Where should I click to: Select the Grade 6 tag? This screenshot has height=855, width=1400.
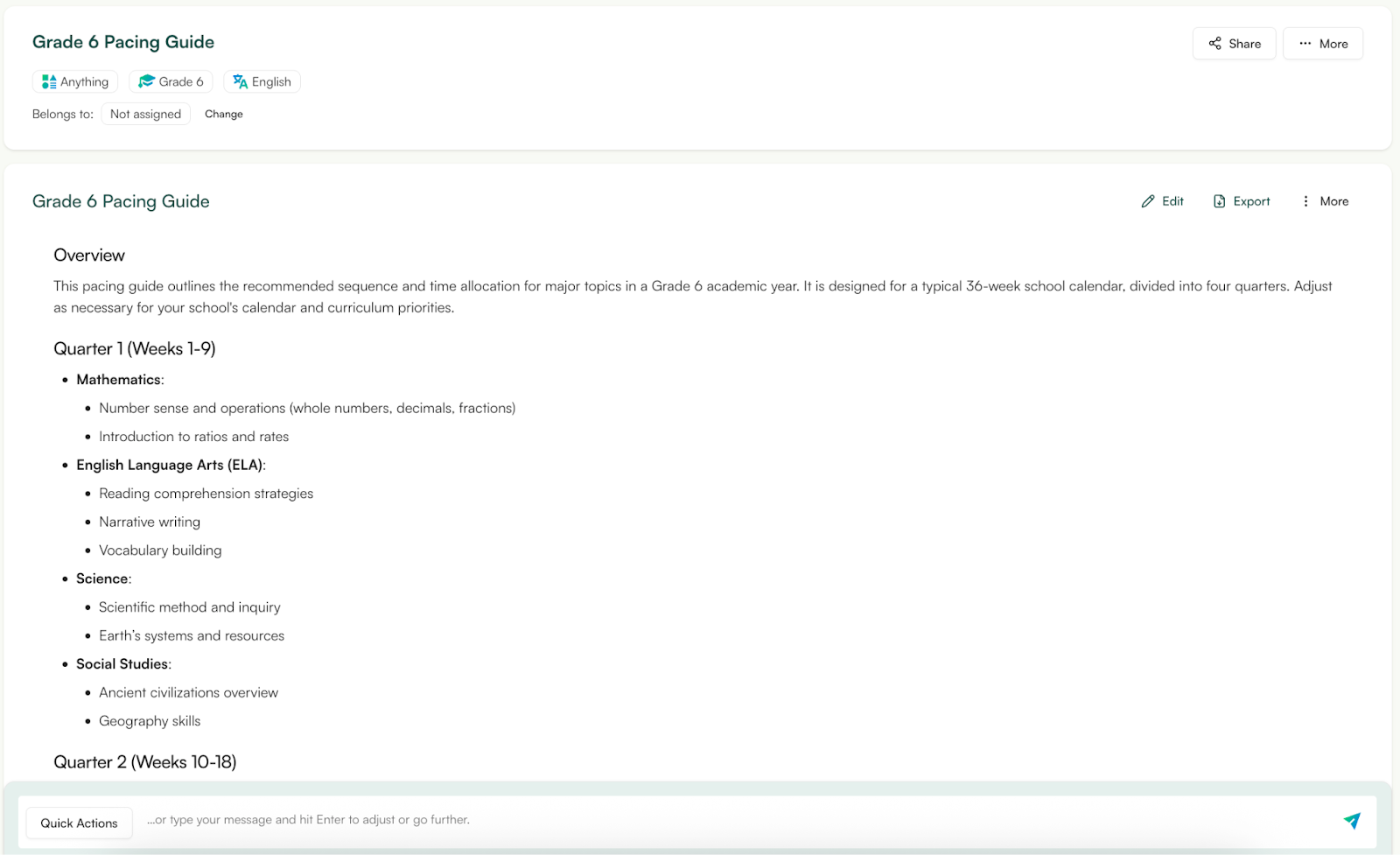(x=171, y=81)
